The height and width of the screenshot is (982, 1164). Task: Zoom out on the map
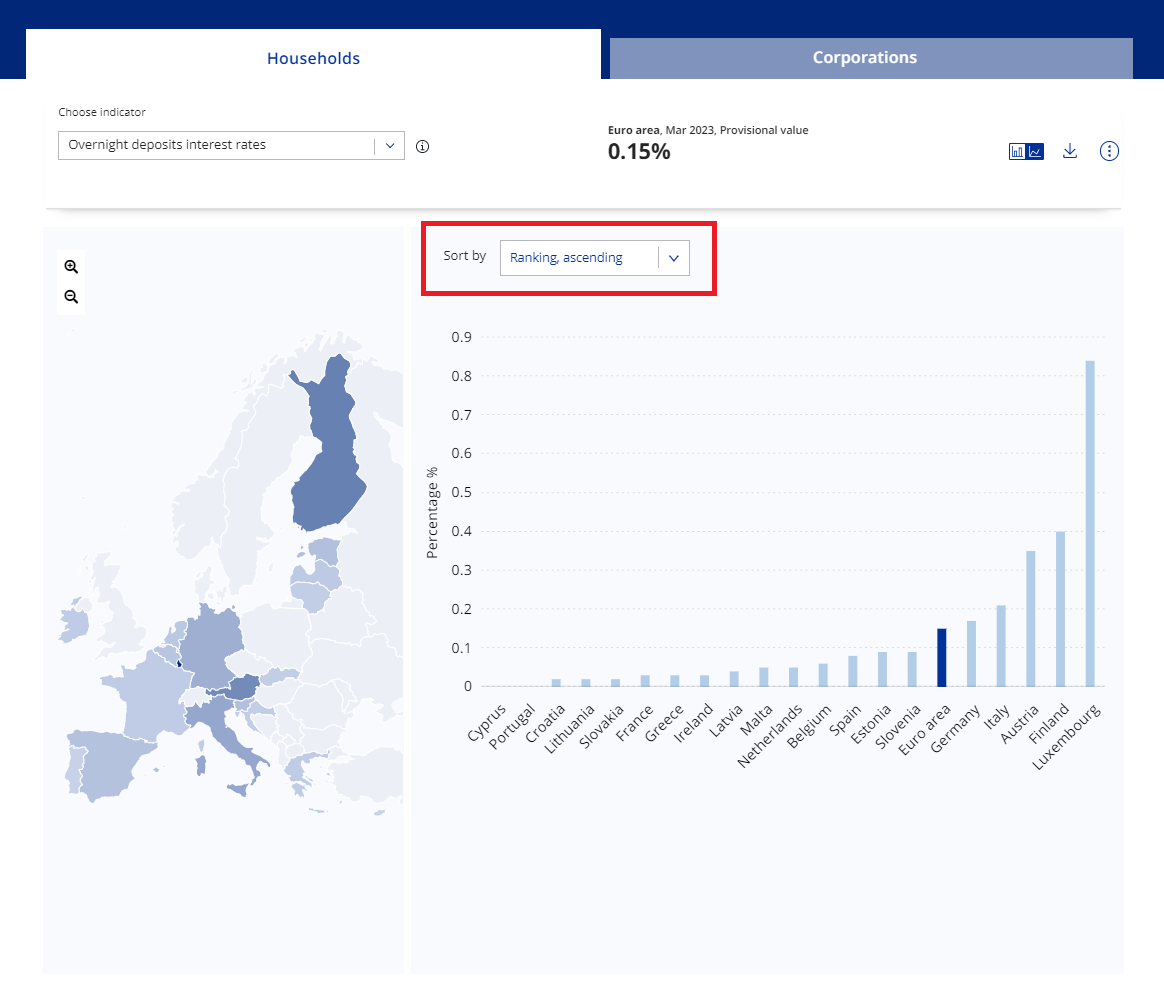click(x=71, y=297)
